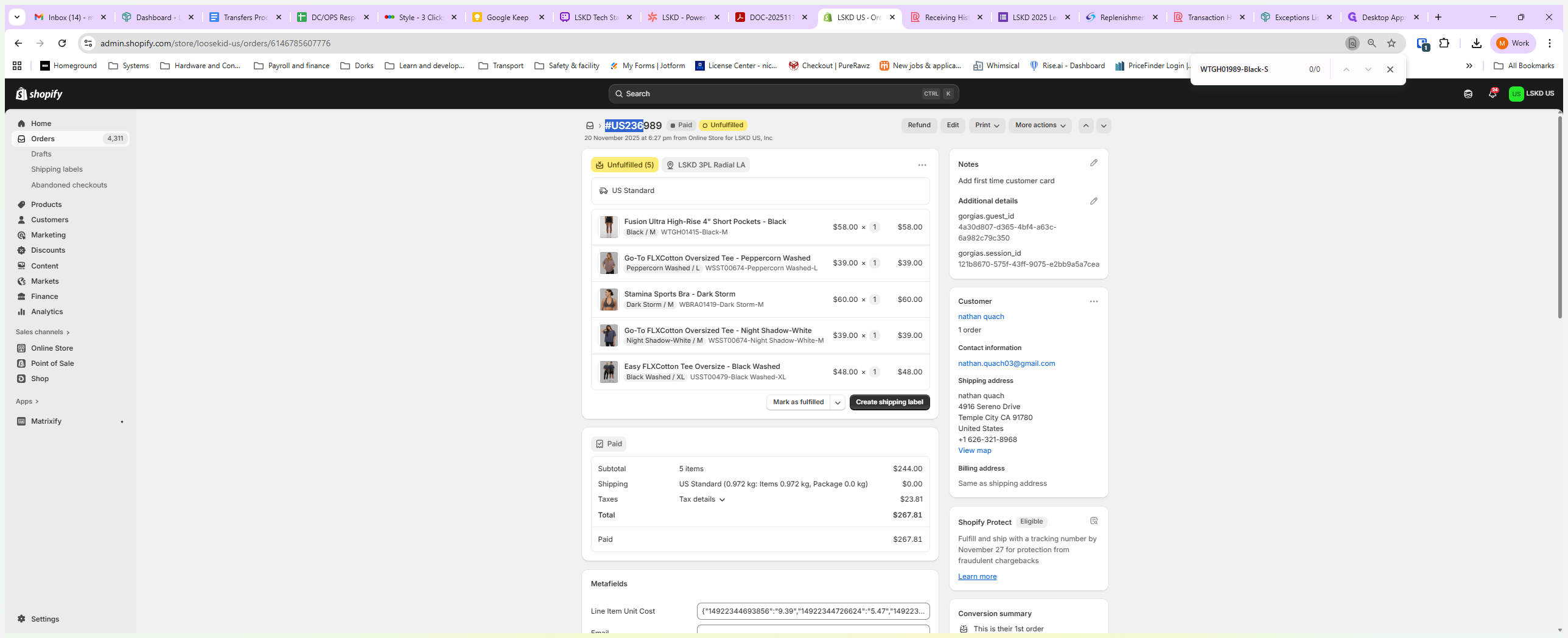Go to the next order arrow
The width and height of the screenshot is (1568, 638).
(x=1103, y=125)
